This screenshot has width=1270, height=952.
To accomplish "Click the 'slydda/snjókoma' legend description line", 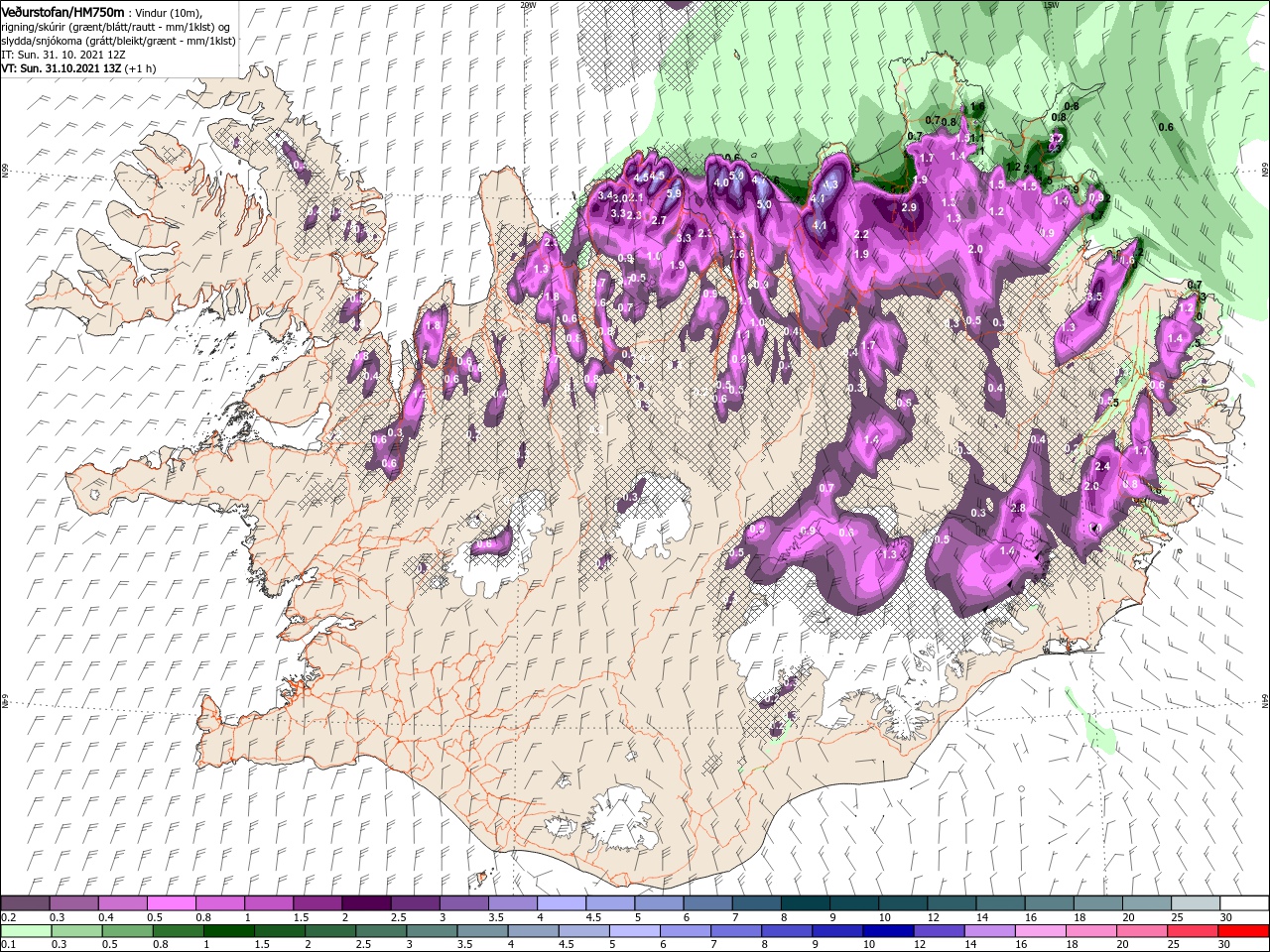I will point(118,41).
